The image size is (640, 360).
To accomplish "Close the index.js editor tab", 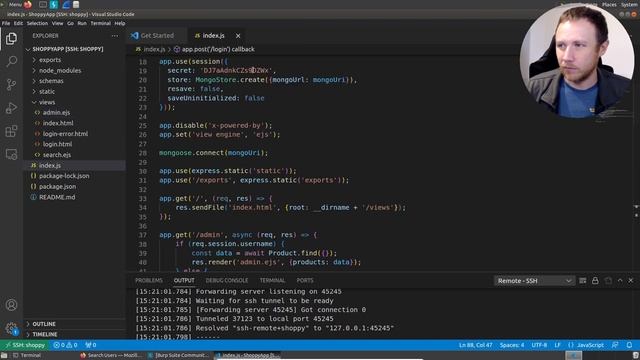I will (x=238, y=36).
